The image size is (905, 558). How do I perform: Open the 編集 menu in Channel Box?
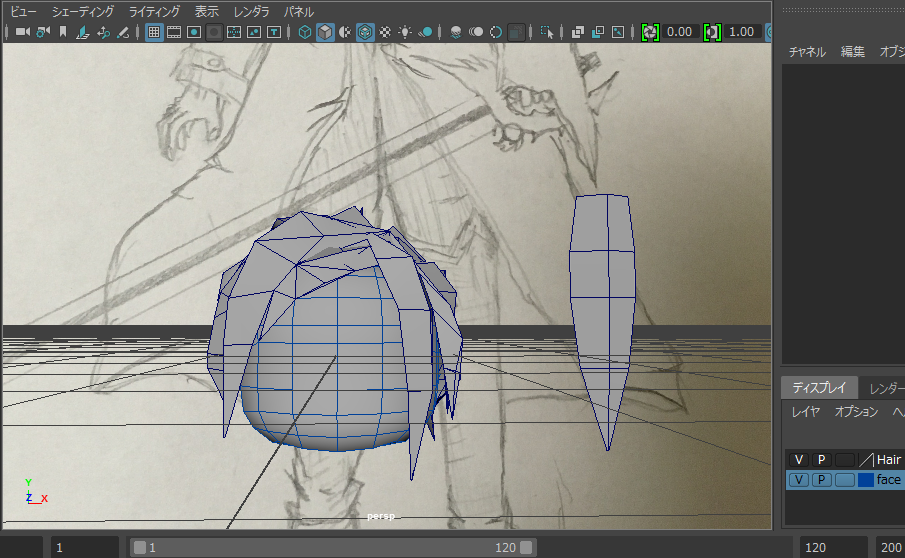pyautogui.click(x=852, y=52)
